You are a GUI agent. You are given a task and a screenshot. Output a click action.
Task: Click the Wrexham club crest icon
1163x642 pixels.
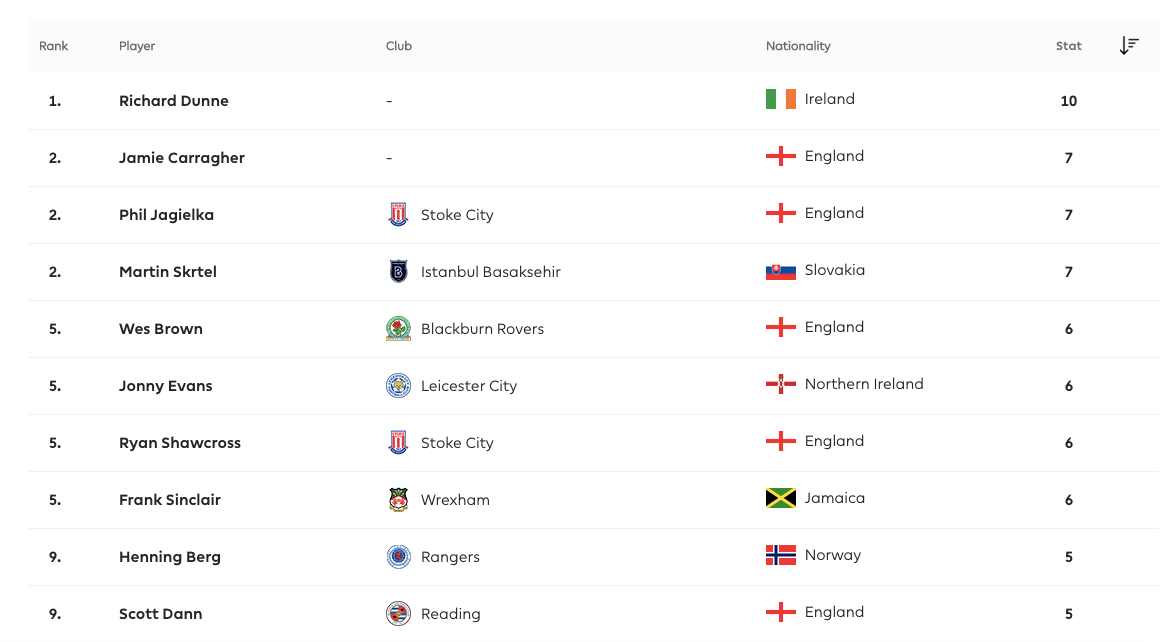[x=398, y=500]
